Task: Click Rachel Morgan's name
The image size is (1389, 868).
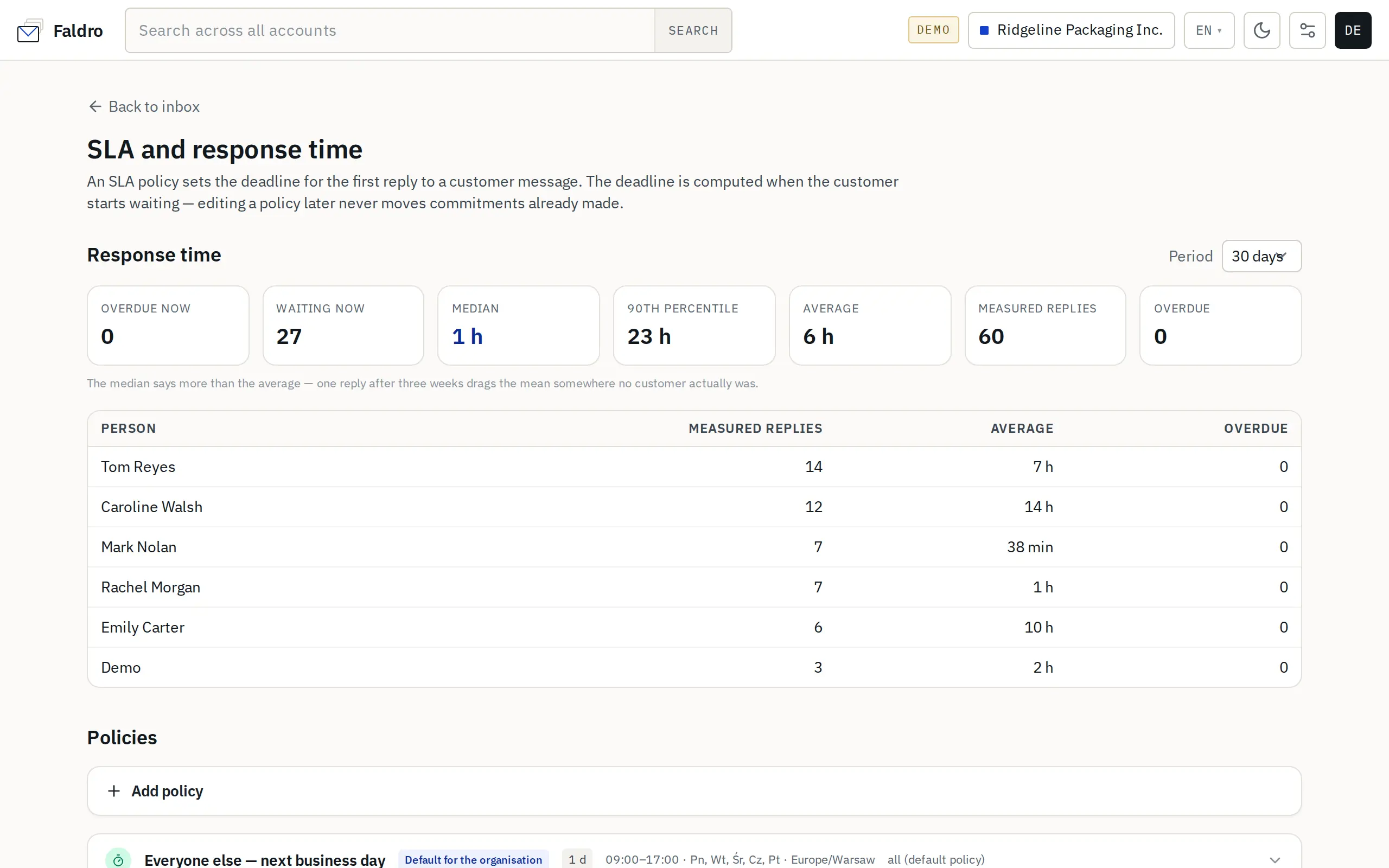Action: pyautogui.click(x=150, y=588)
